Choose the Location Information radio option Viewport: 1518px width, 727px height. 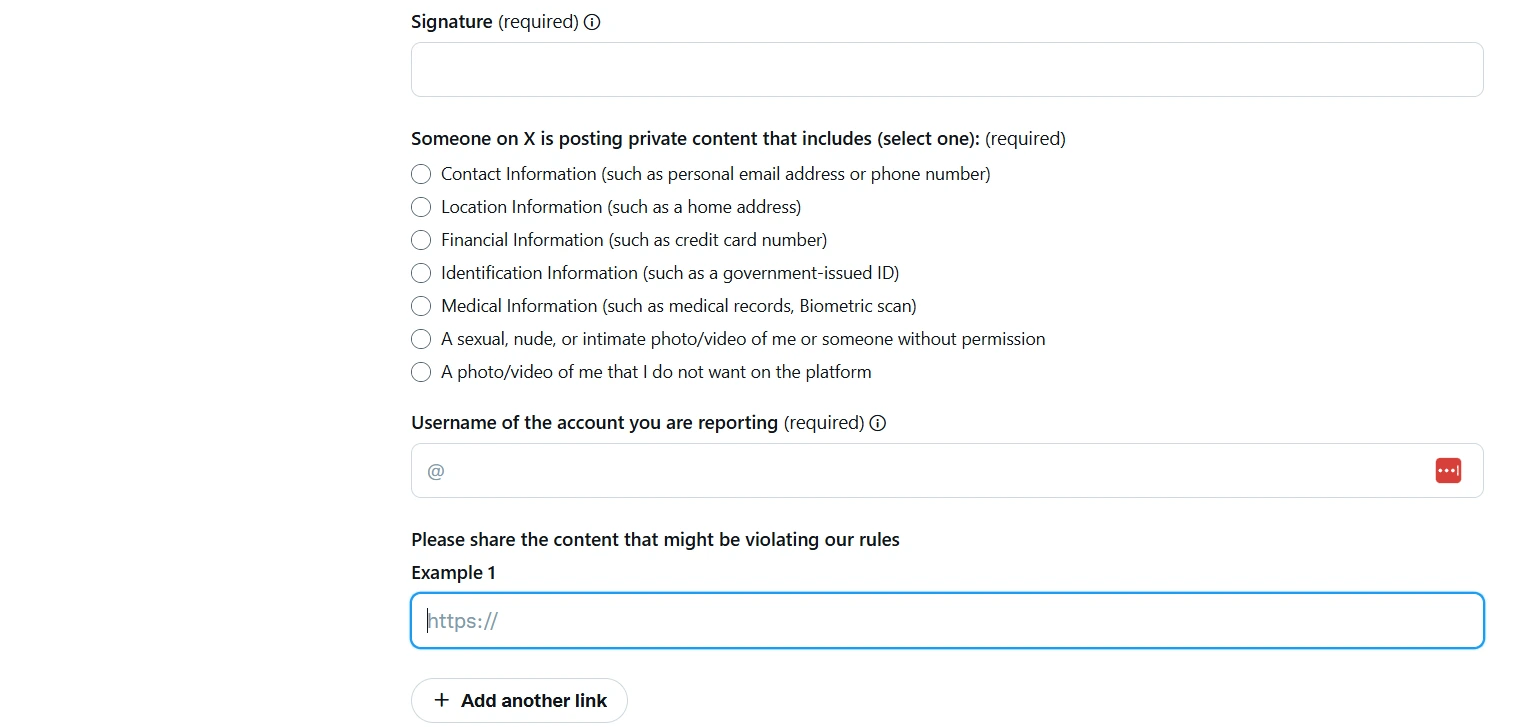pyautogui.click(x=421, y=207)
